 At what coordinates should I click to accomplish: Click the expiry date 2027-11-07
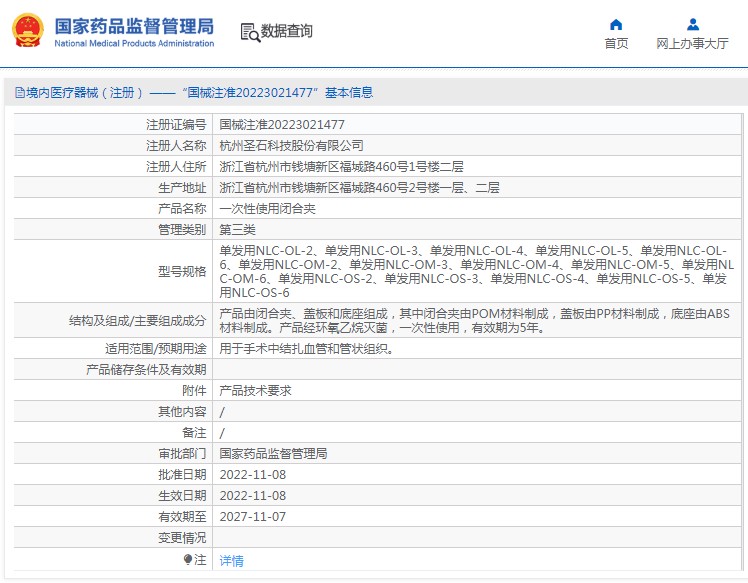click(x=253, y=517)
